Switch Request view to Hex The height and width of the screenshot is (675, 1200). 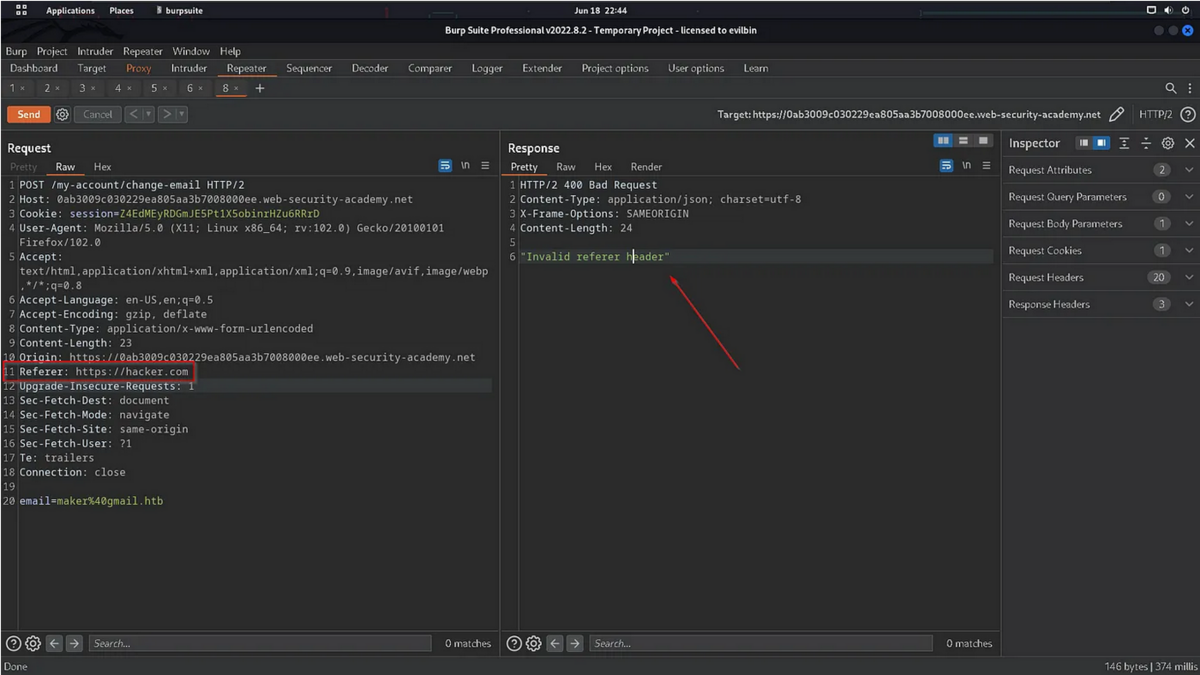[102, 167]
